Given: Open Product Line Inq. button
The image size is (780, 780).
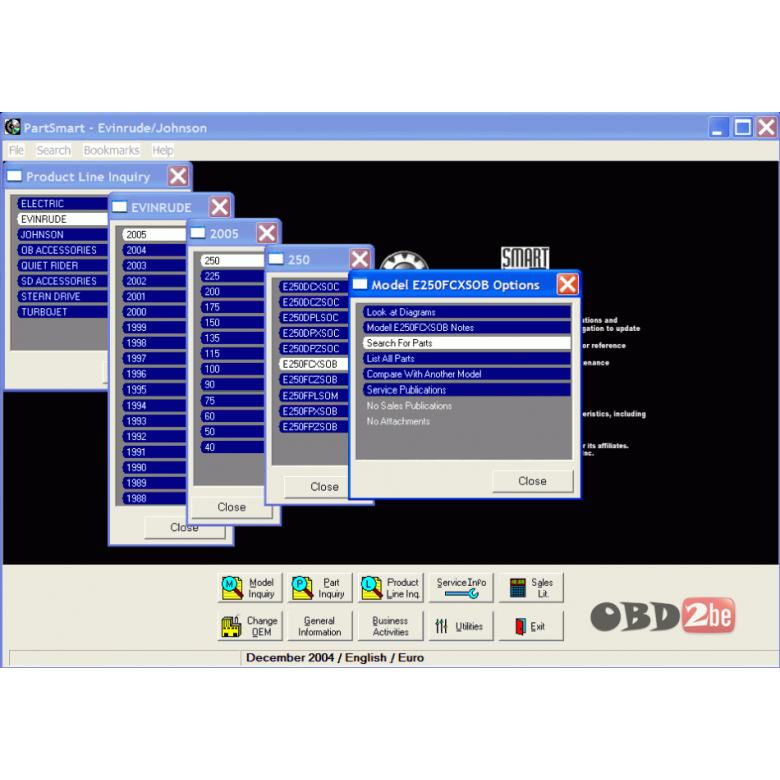Looking at the screenshot, I should tap(391, 587).
